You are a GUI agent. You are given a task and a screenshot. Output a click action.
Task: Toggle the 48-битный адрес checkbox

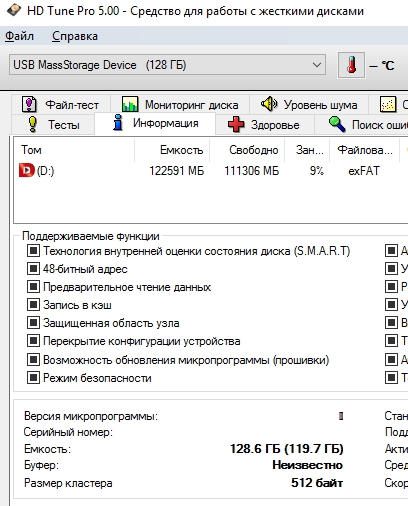tap(33, 268)
